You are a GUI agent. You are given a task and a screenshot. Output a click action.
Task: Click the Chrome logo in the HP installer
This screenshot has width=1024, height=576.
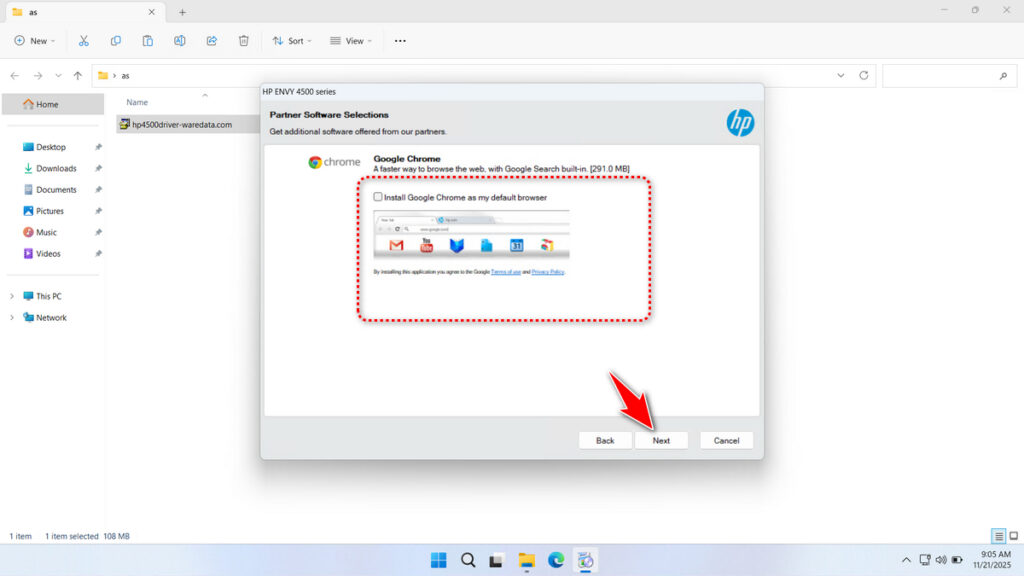[315, 160]
